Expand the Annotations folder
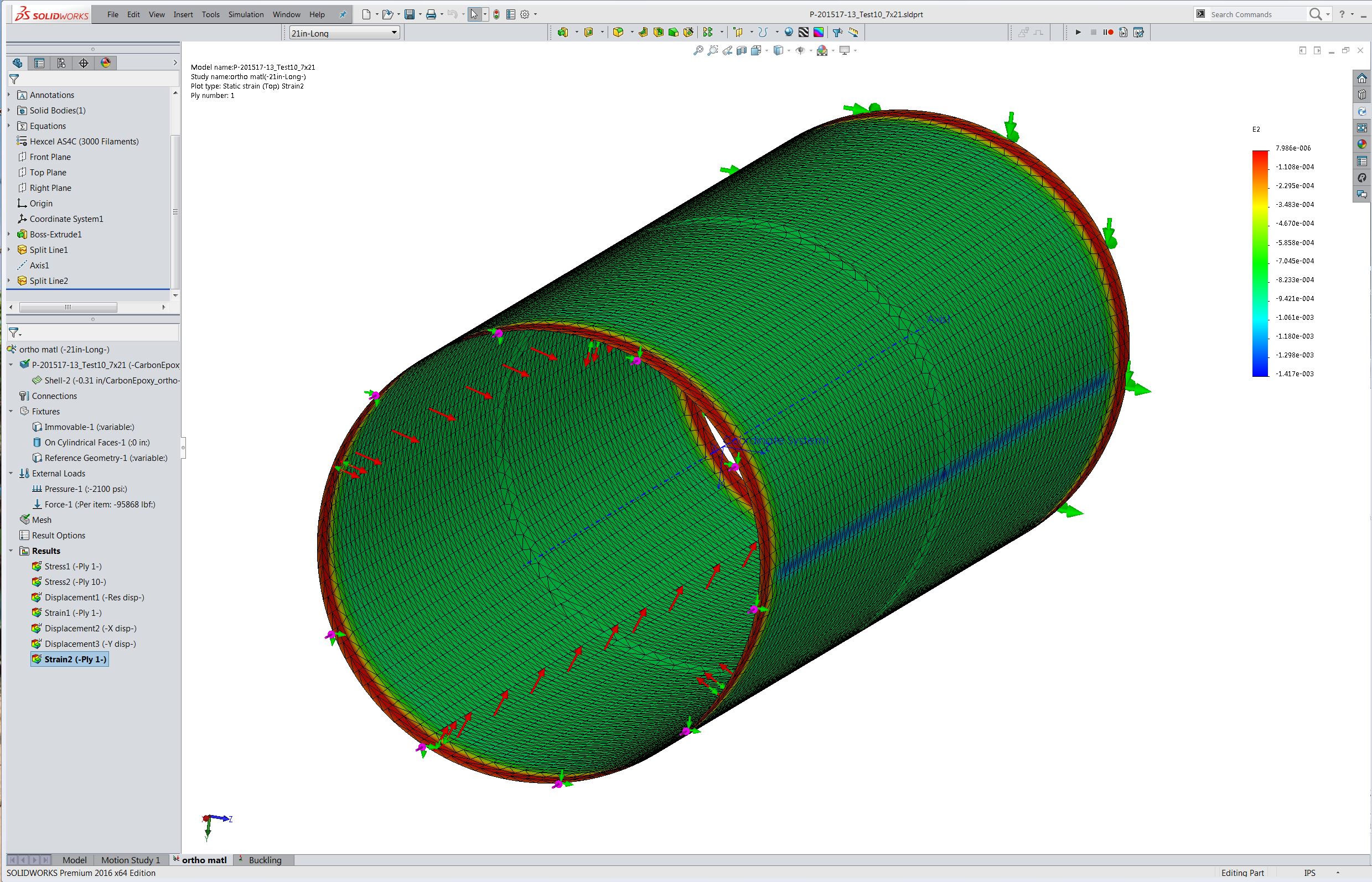1372x882 pixels. pyautogui.click(x=9, y=95)
